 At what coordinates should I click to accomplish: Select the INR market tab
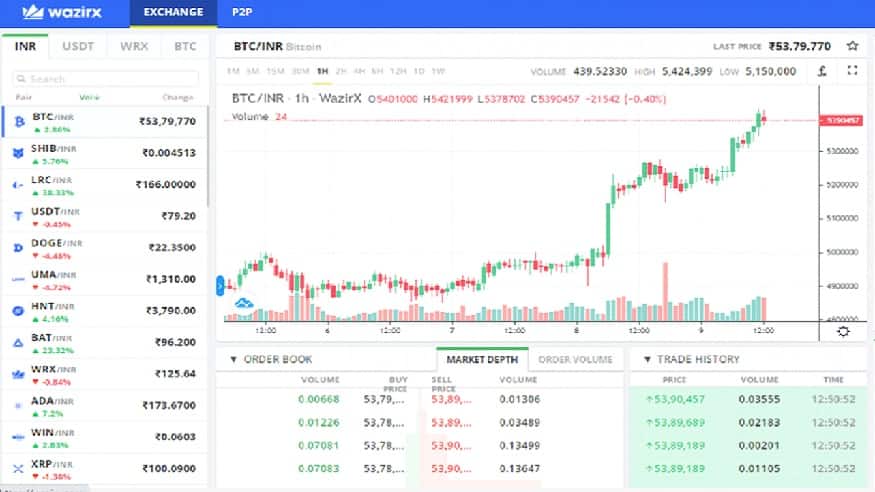coord(25,46)
